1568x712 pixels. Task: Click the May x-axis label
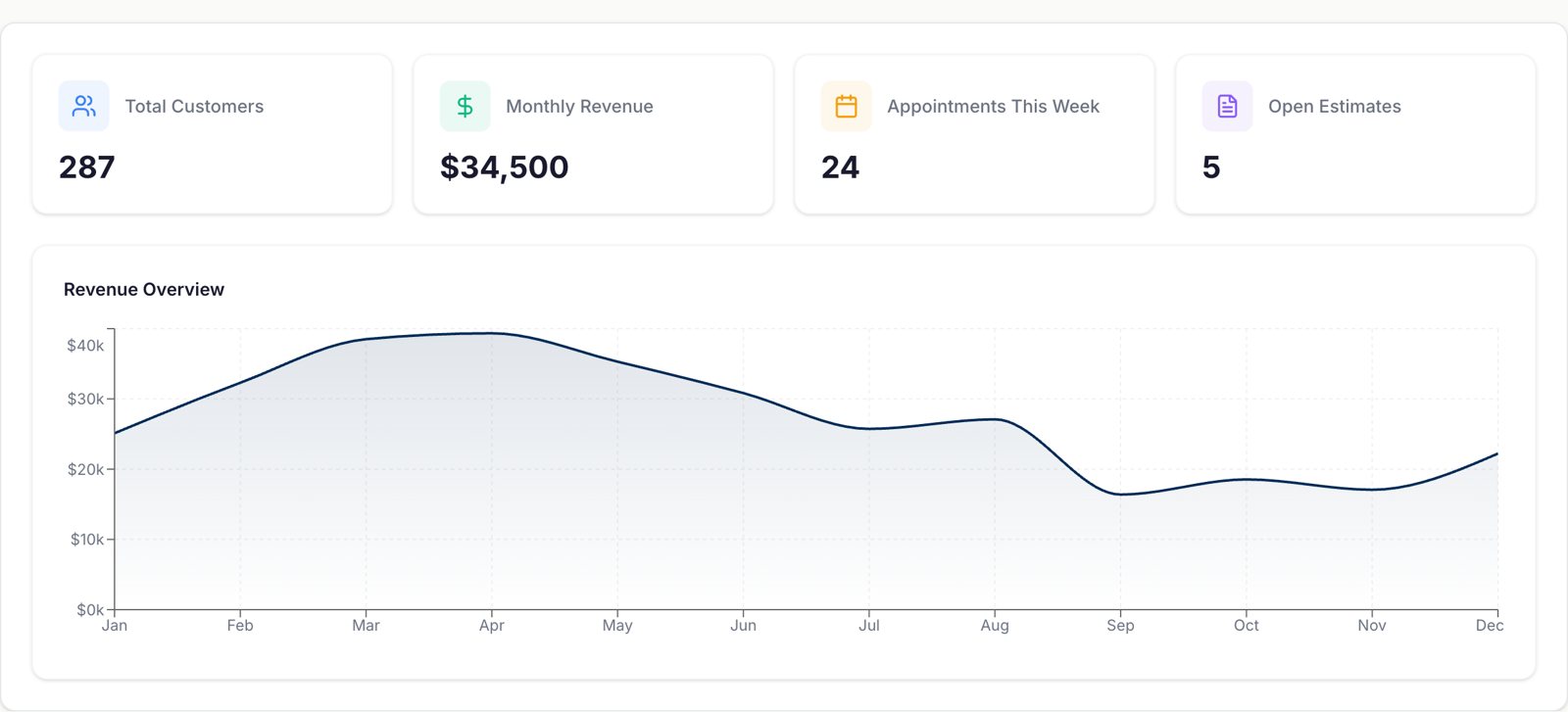(x=617, y=626)
